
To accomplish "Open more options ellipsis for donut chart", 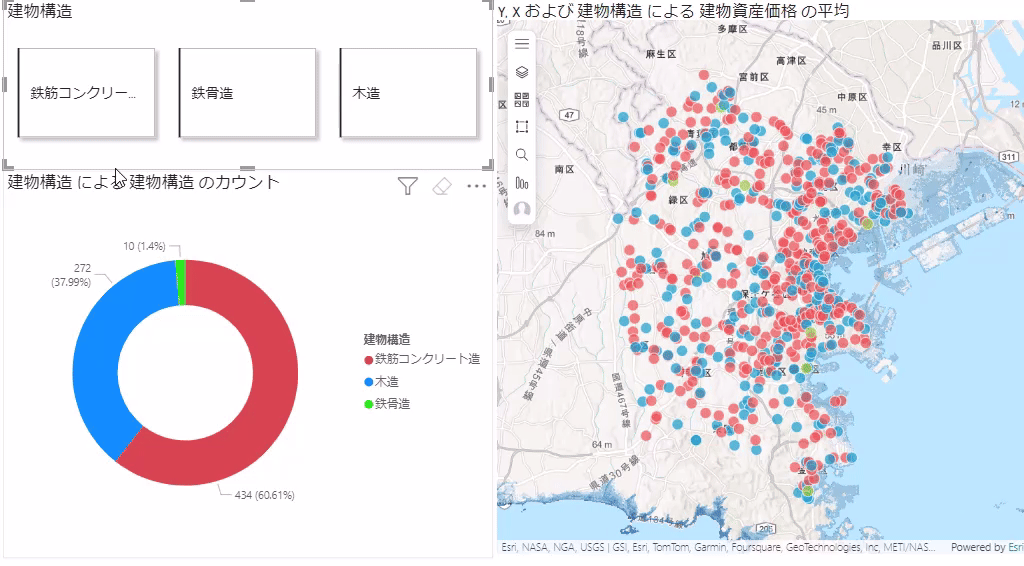I will 476,186.
